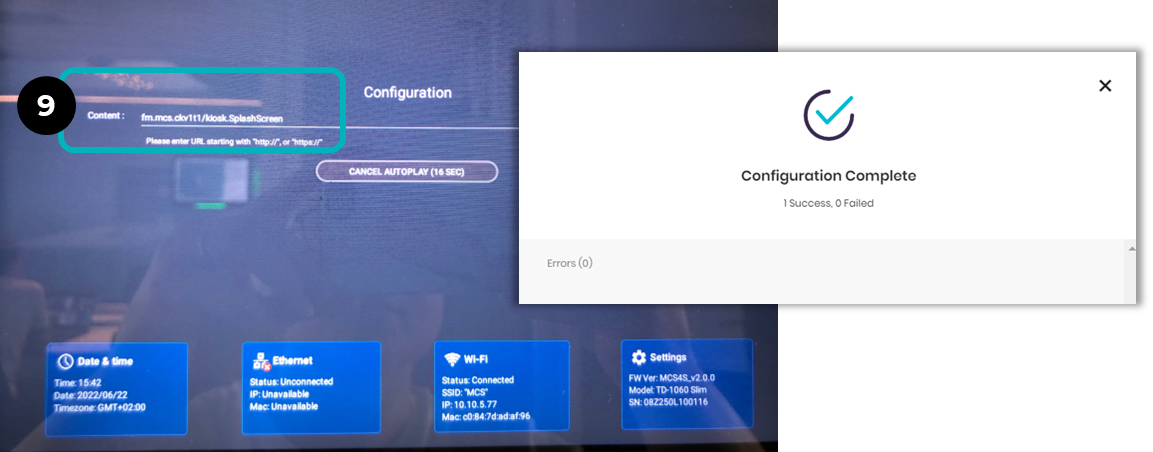Click the clock icon in Date & time
Image resolution: width=1153 pixels, height=452 pixels.
pos(66,361)
